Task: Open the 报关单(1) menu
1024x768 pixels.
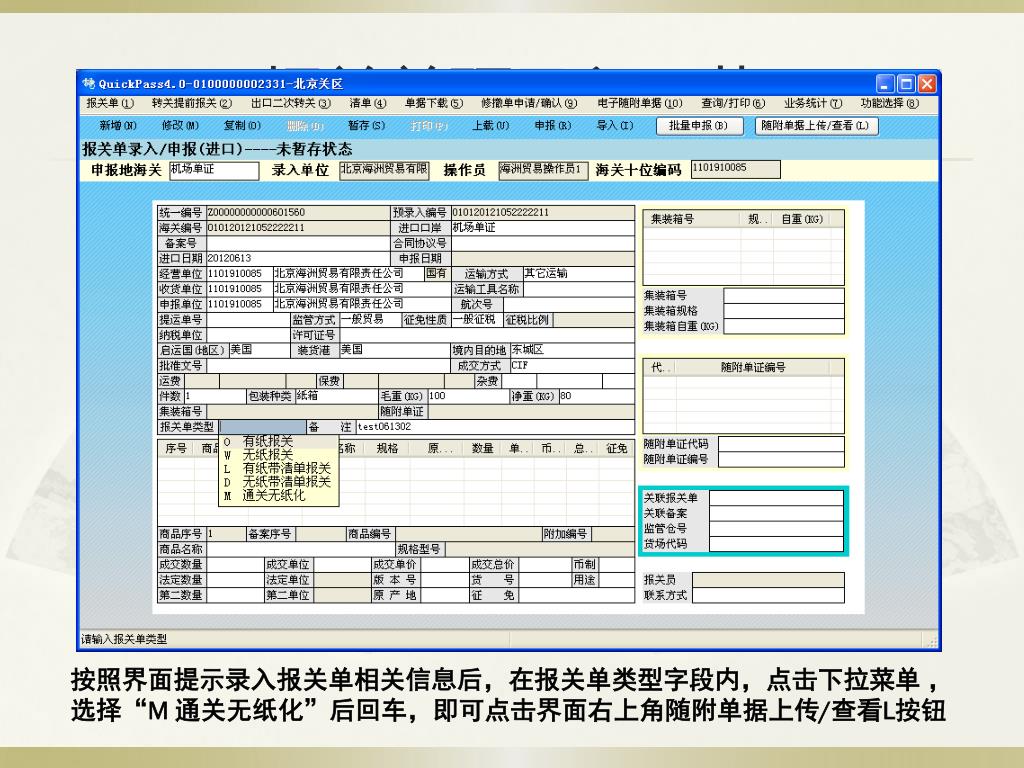Action: [x=110, y=103]
